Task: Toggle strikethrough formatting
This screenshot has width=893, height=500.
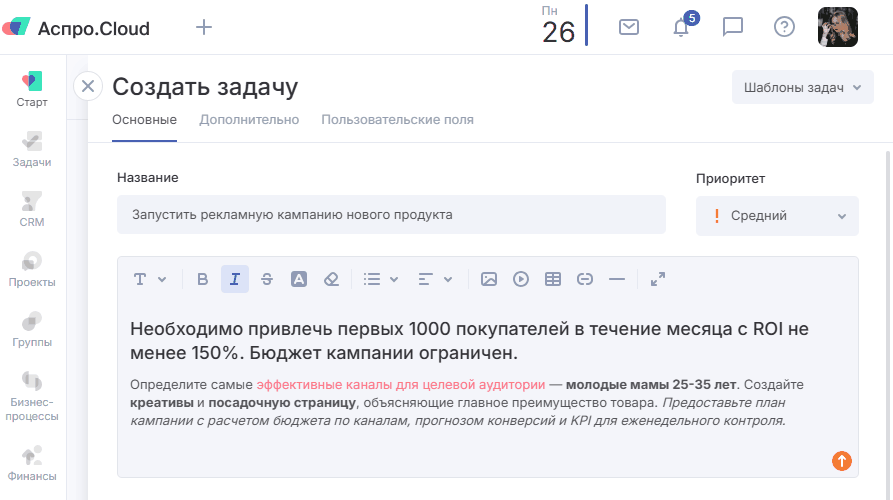Action: click(266, 279)
